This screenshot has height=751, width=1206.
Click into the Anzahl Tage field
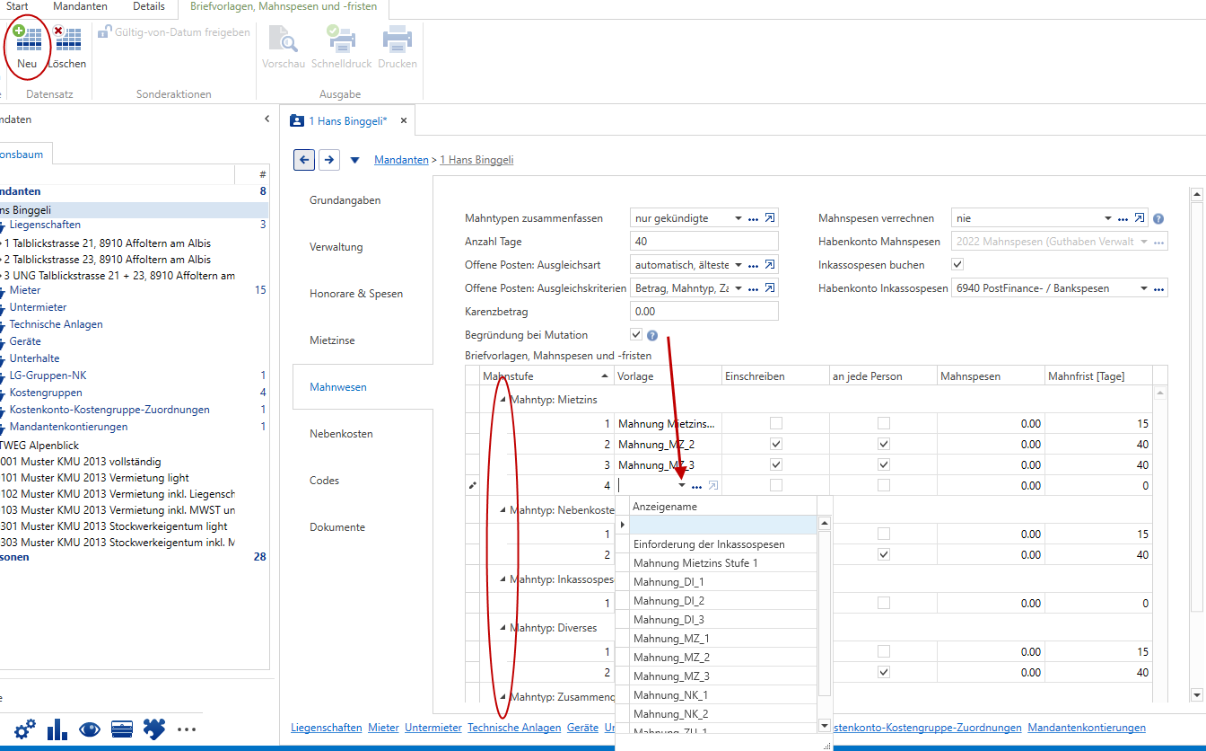tap(705, 242)
